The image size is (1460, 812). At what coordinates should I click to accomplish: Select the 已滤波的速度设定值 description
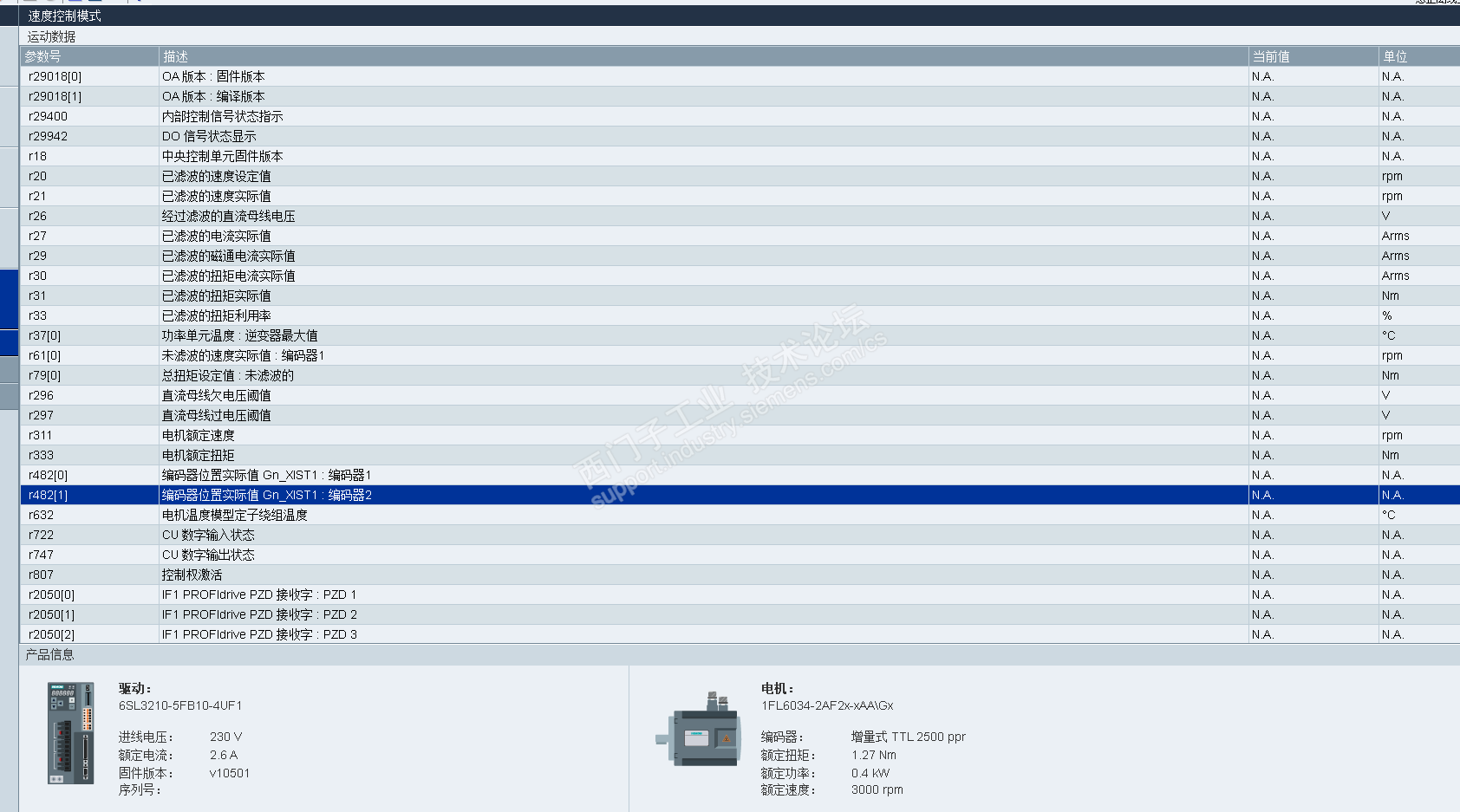217,176
